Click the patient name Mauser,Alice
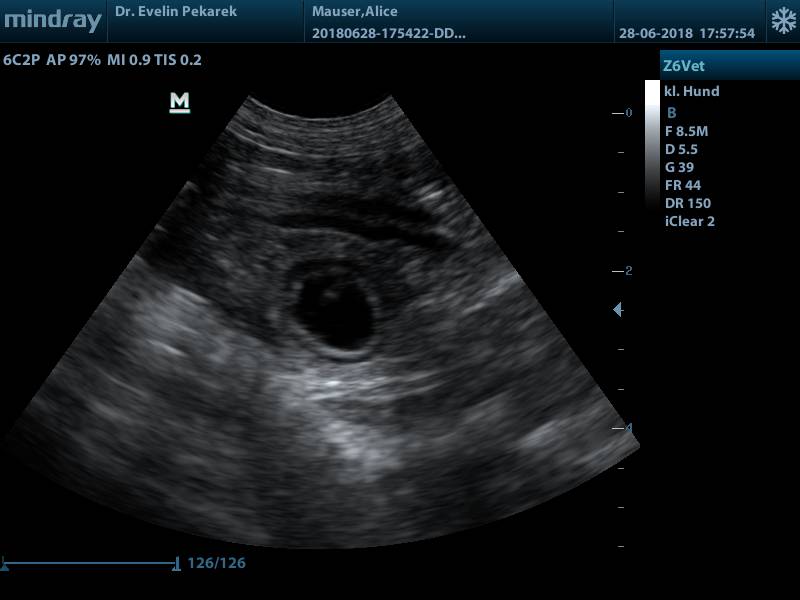Image resolution: width=800 pixels, height=600 pixels. point(355,11)
